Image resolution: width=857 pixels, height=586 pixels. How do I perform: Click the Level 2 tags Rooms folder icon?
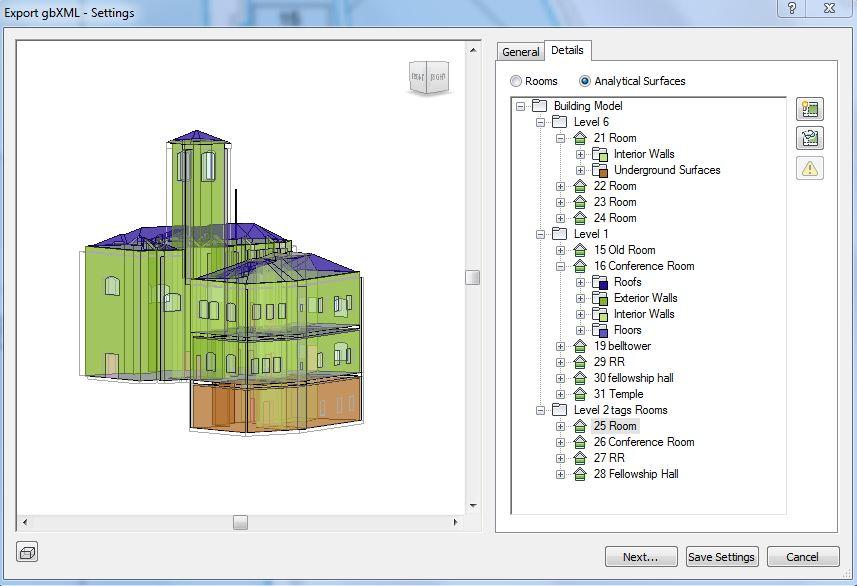coord(559,410)
